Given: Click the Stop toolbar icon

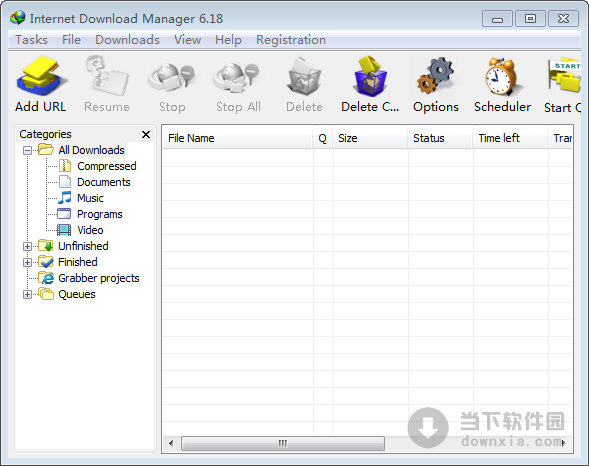Looking at the screenshot, I should [172, 77].
